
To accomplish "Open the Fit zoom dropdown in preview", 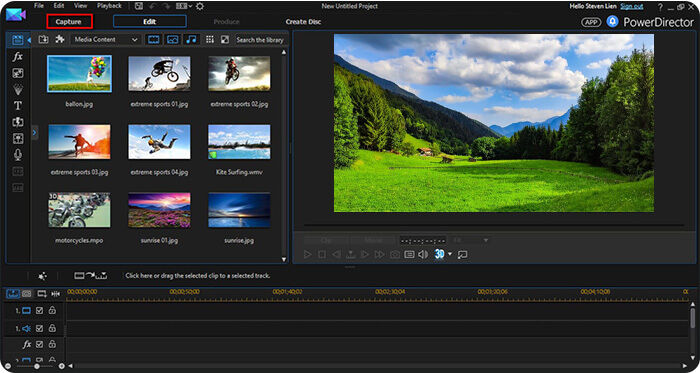I will 471,240.
